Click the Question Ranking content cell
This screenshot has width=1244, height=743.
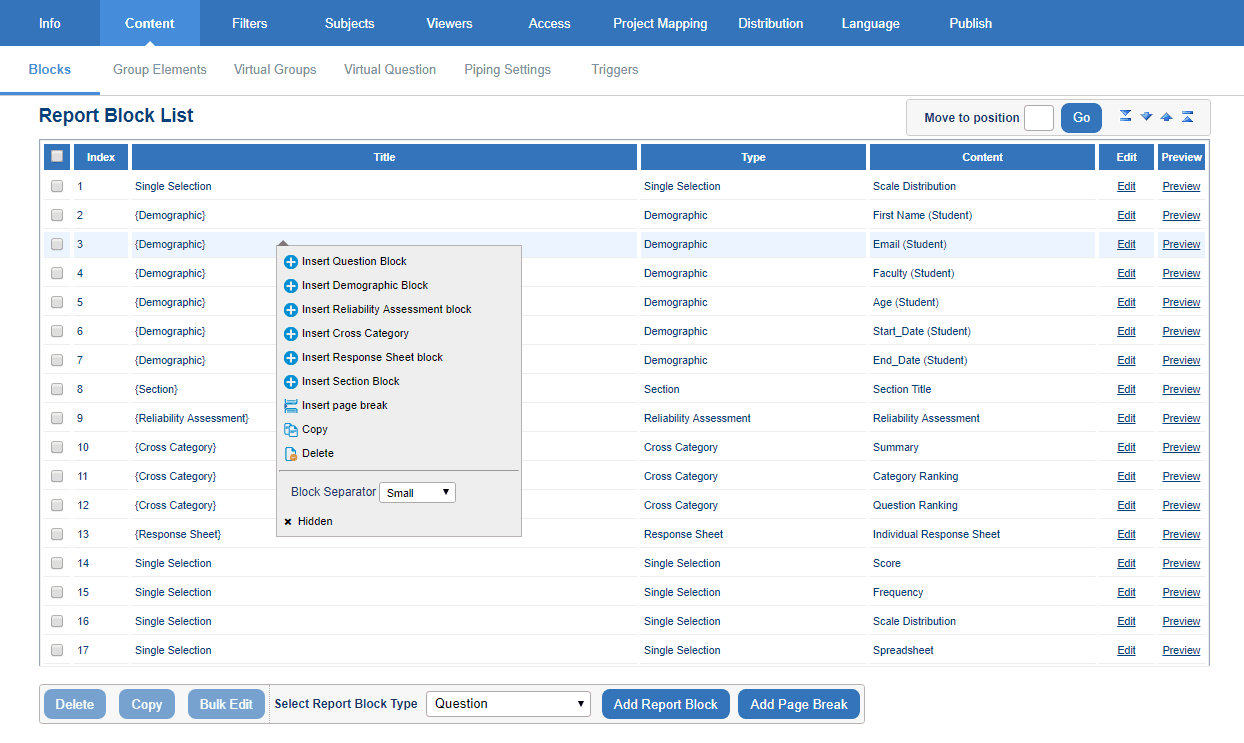pyautogui.click(x=982, y=505)
